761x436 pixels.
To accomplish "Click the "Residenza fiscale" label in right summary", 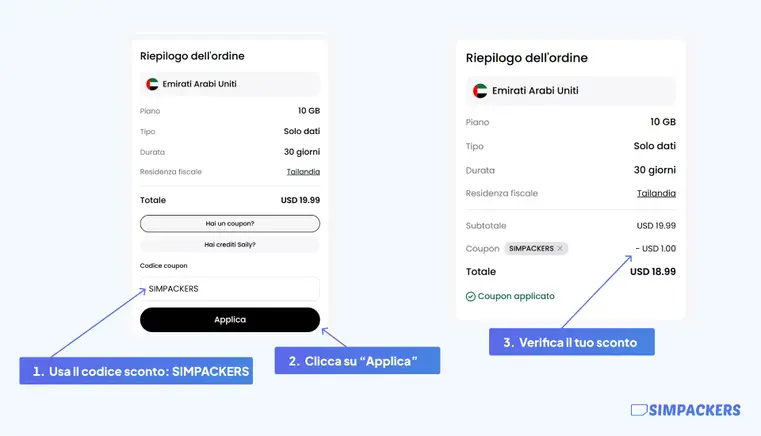I will pos(502,193).
